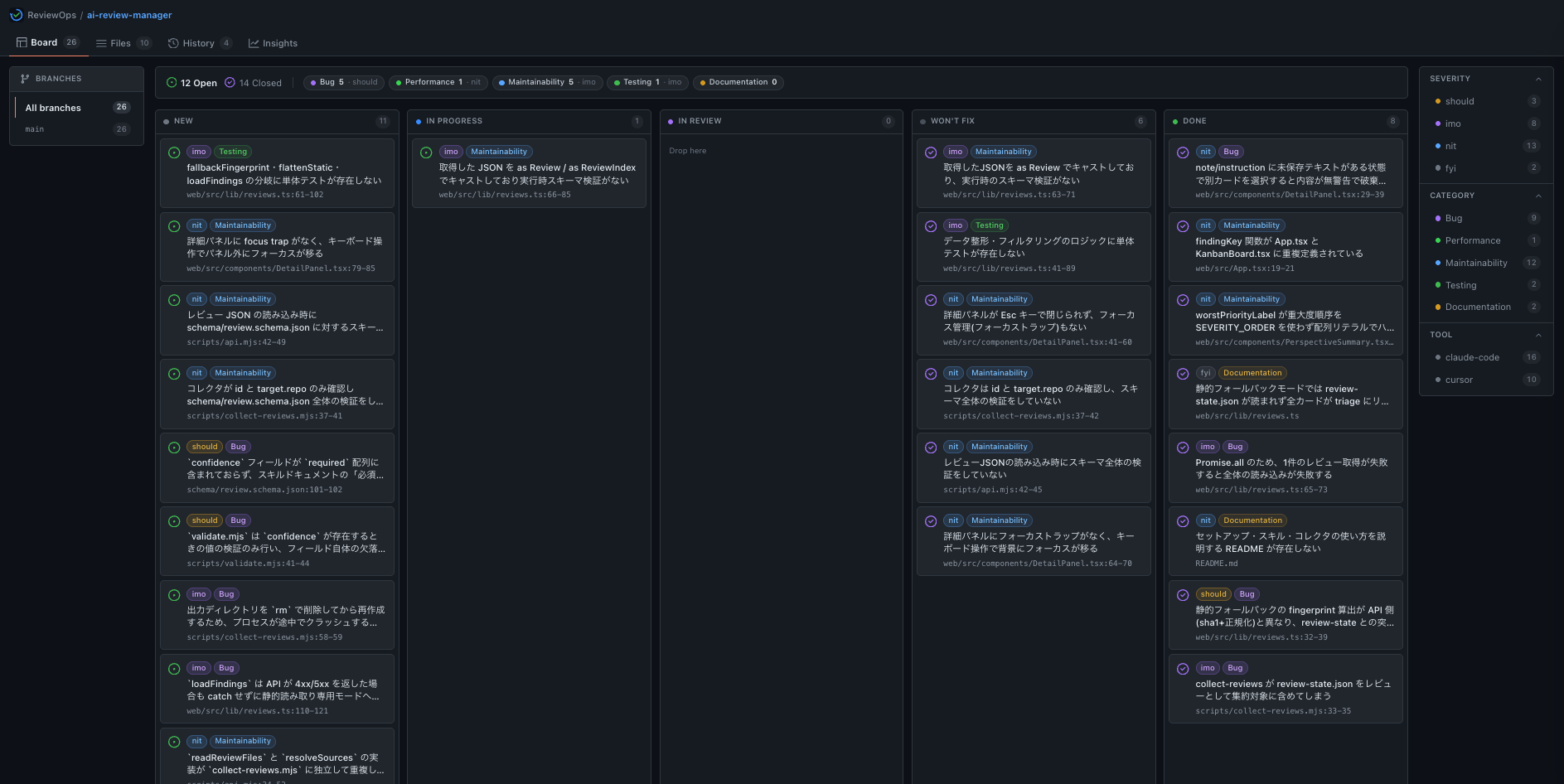Click the History clock icon
This screenshot has height=784, width=1564.
click(173, 43)
